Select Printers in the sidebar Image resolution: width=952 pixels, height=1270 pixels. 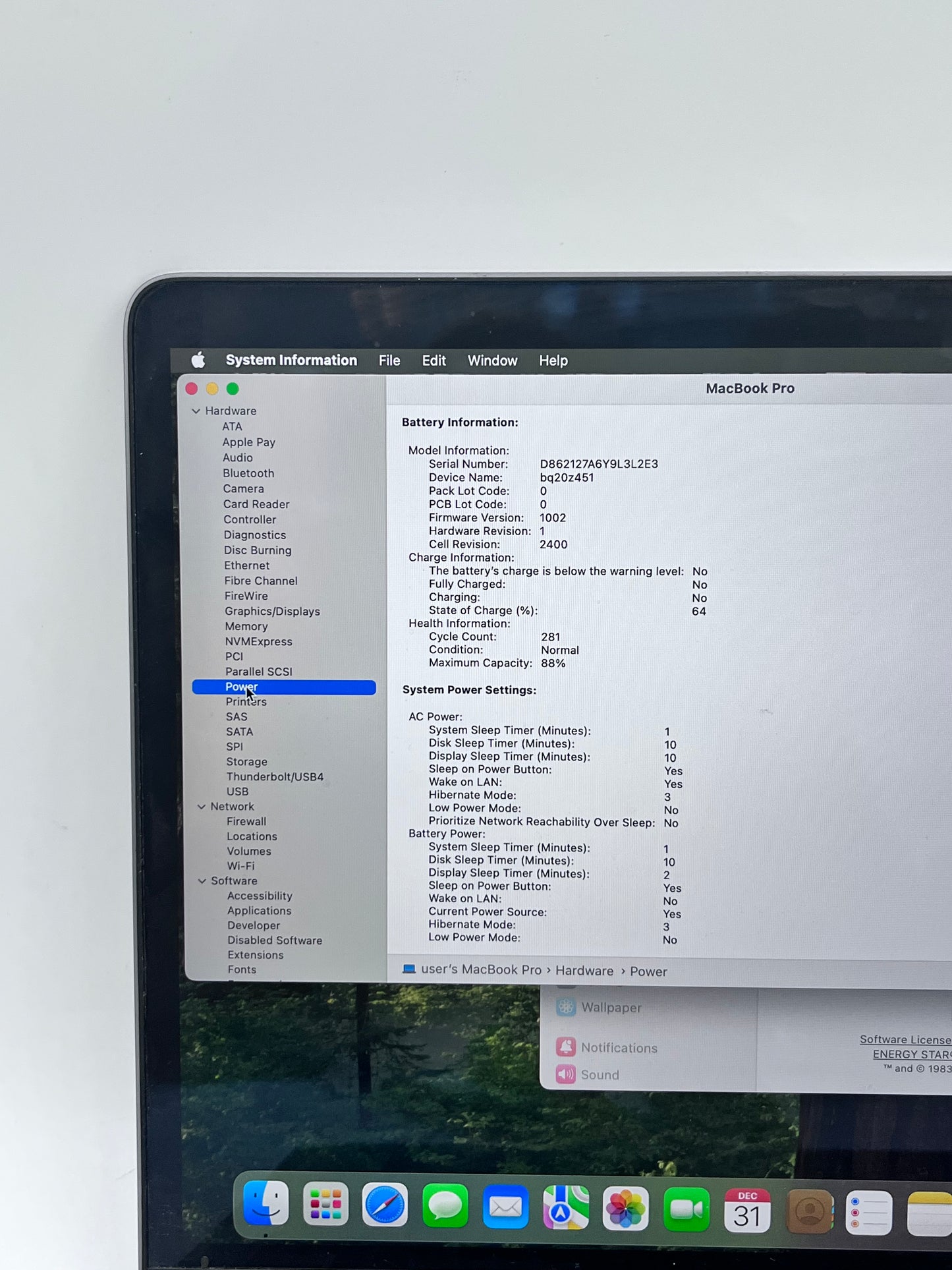coord(246,701)
